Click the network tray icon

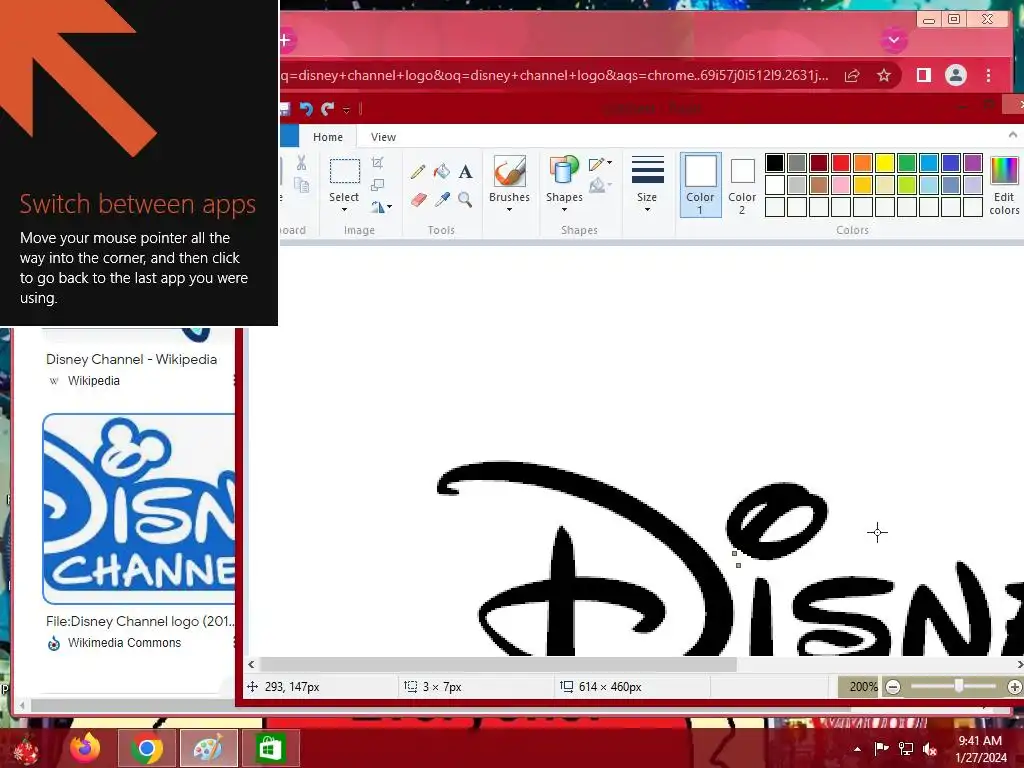pos(906,748)
